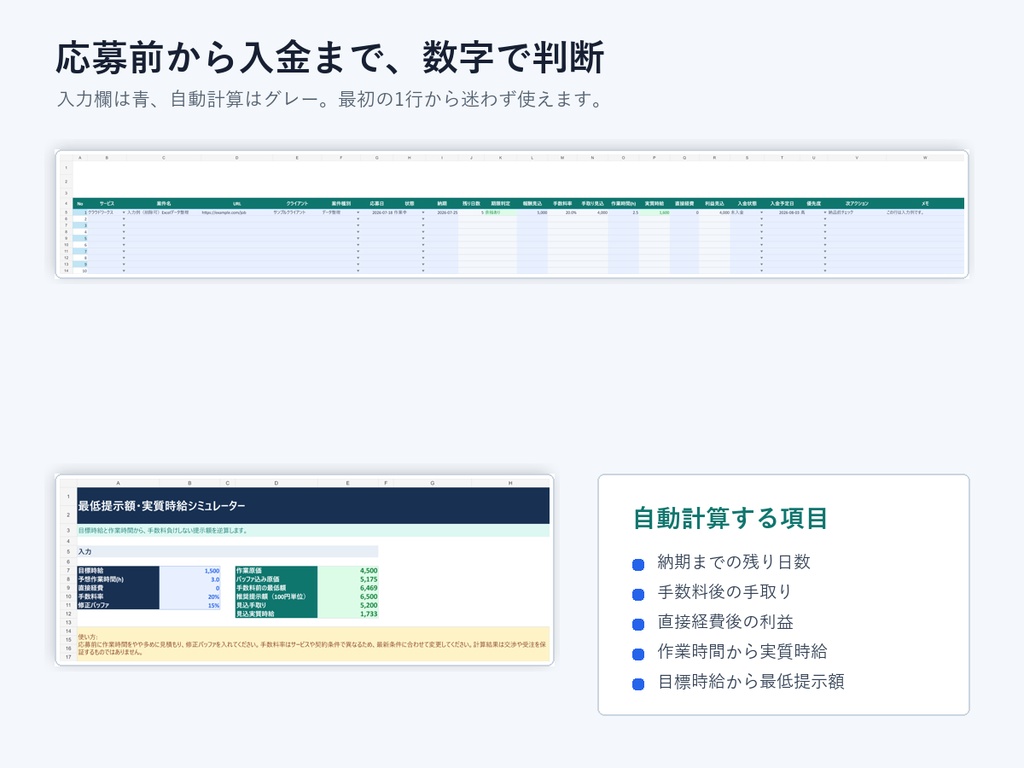Viewport: 1024px width, 768px height.
Task: Click the 自動計算する項目 heading
Action: coord(730,518)
